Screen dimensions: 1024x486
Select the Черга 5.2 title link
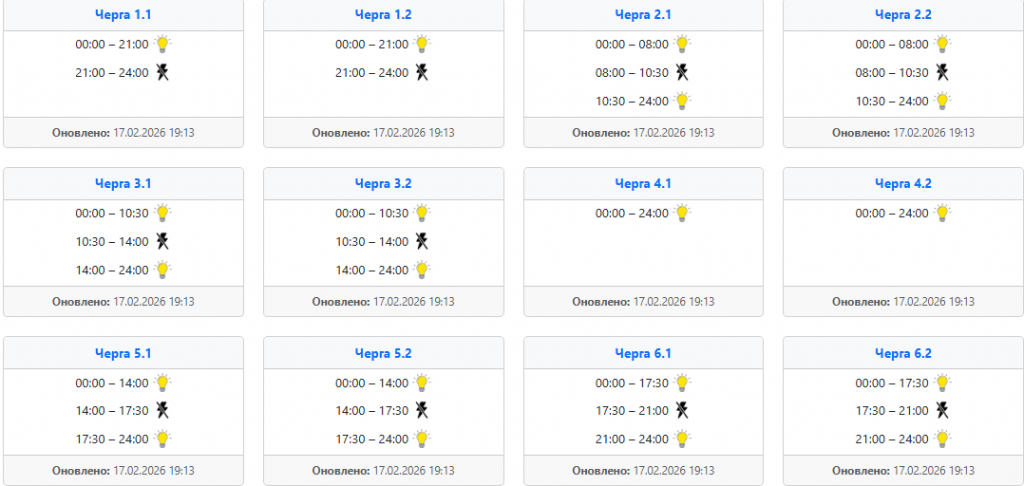pyautogui.click(x=383, y=353)
